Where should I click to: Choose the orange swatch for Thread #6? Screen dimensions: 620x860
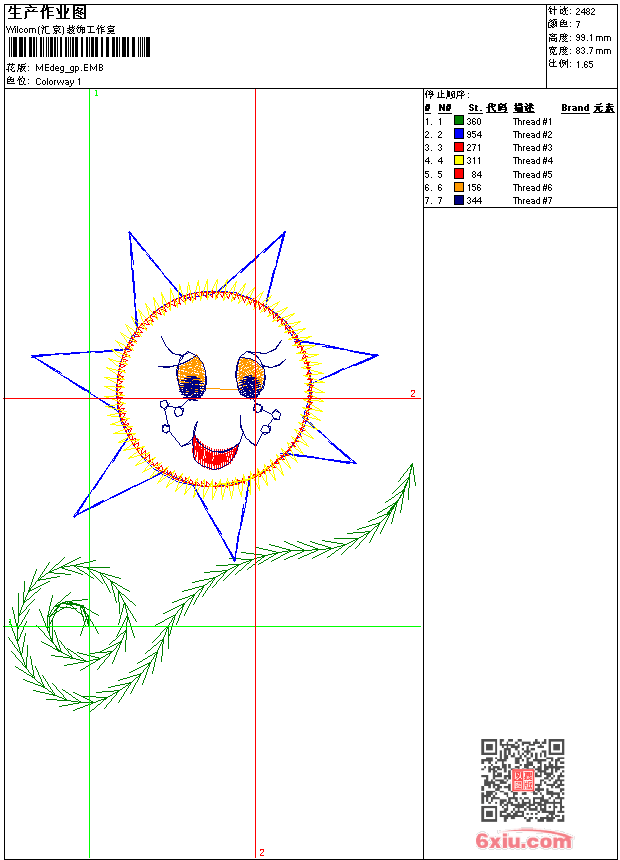pyautogui.click(x=459, y=187)
